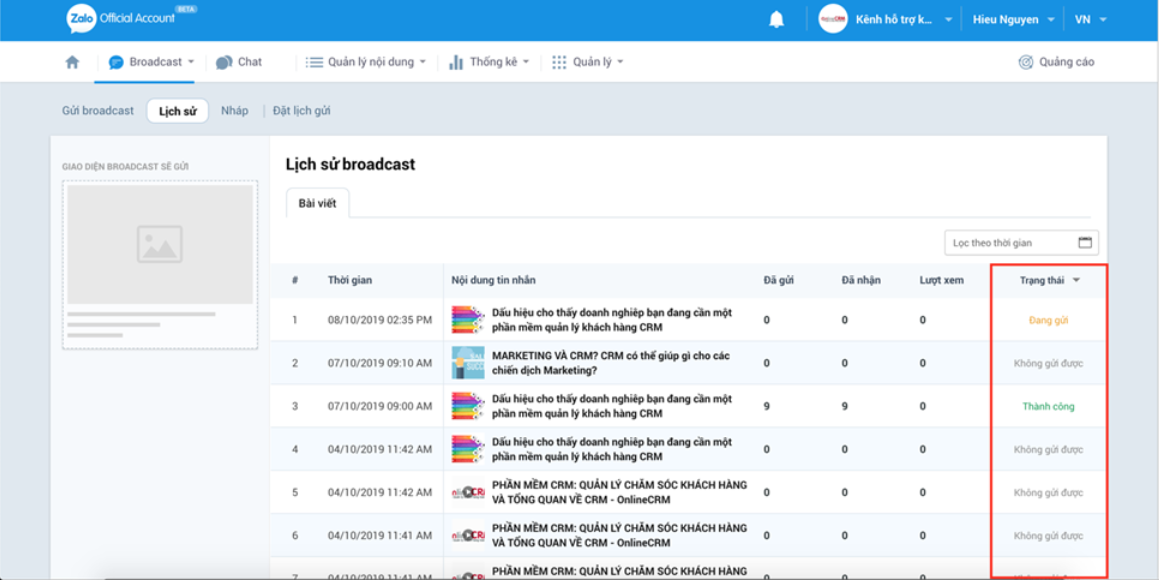Viewport: 1159px width, 580px height.
Task: Select the Lịch sử tab
Action: (x=177, y=111)
